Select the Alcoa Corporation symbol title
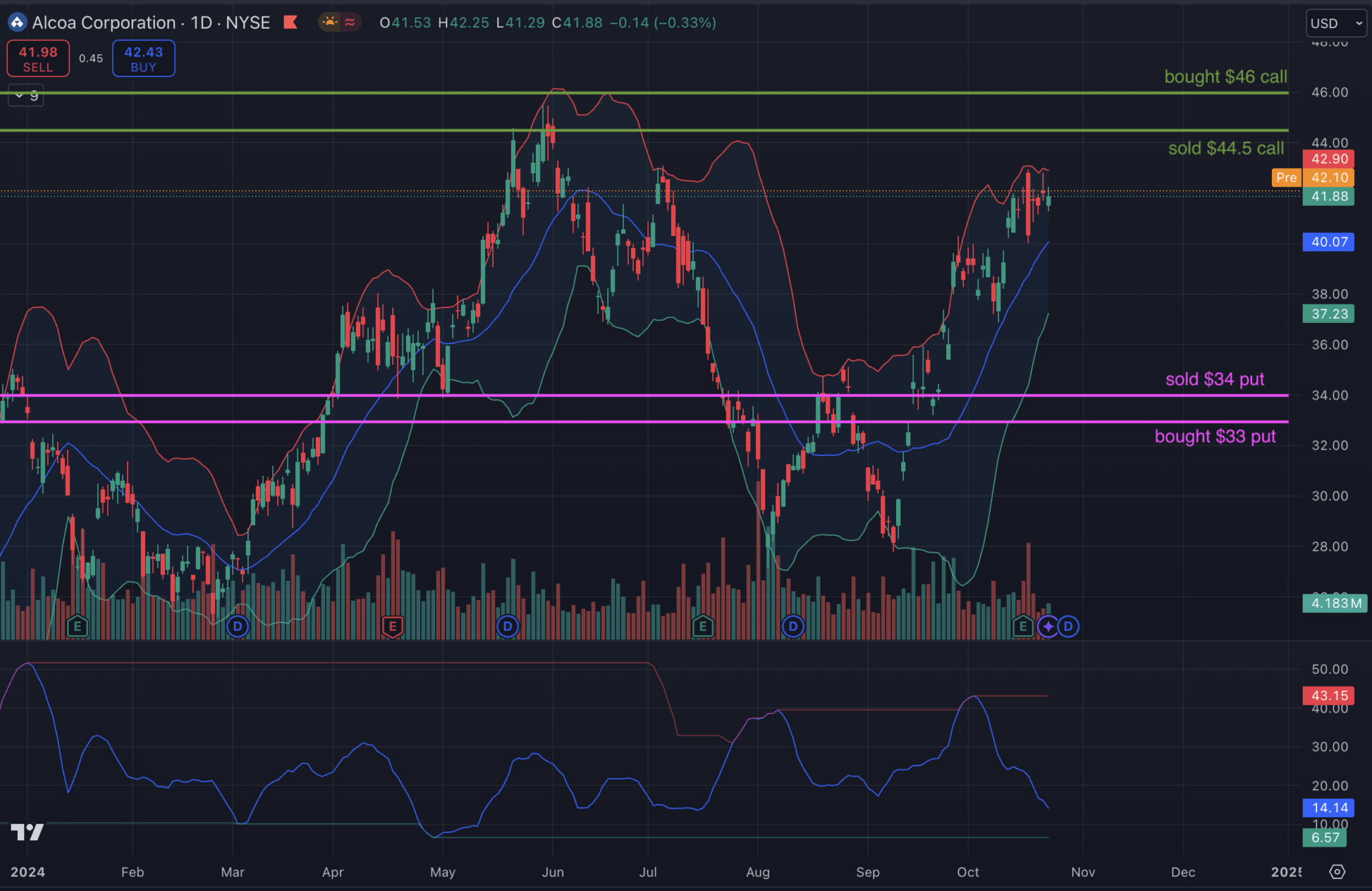 coord(104,23)
